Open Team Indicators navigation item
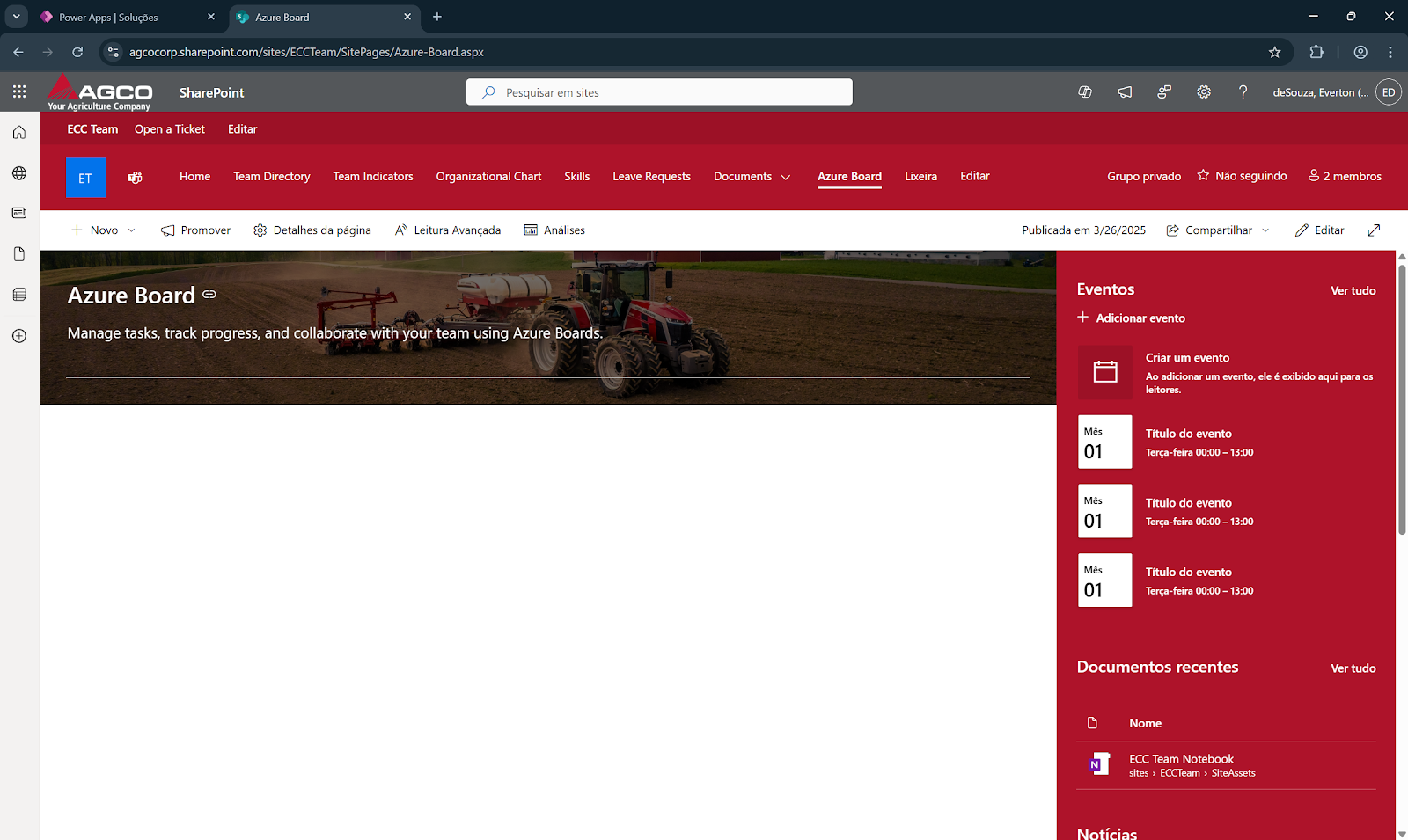This screenshot has width=1408, height=840. point(373,176)
